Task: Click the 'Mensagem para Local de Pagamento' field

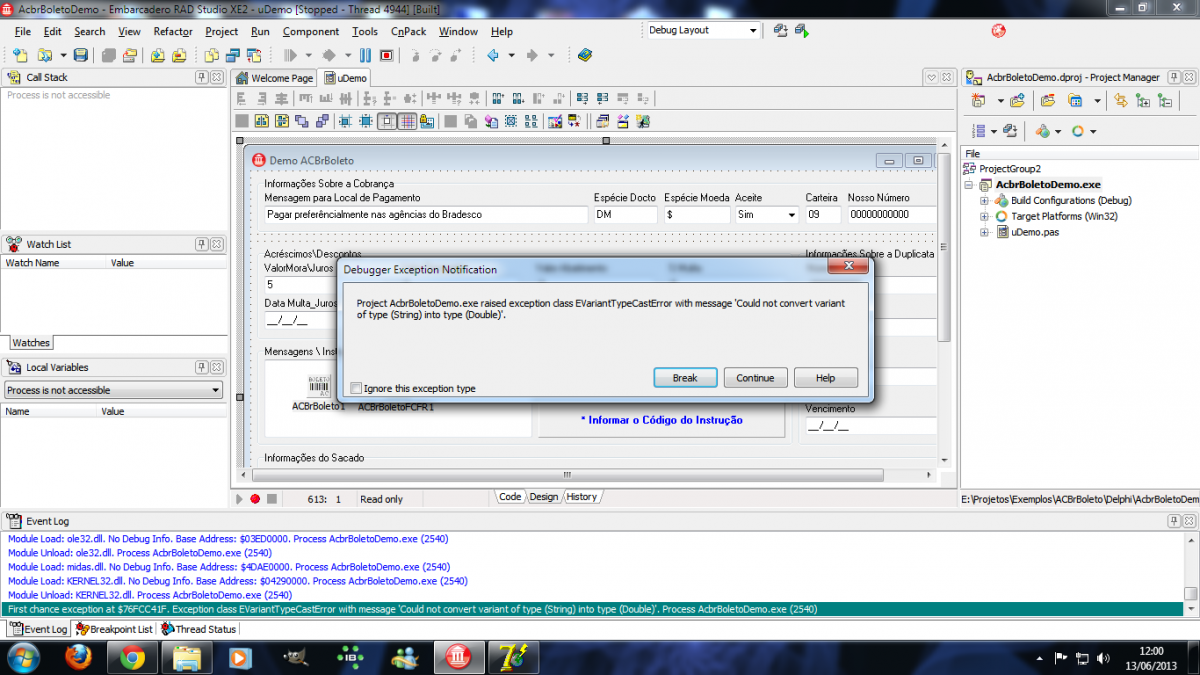Action: pos(426,214)
